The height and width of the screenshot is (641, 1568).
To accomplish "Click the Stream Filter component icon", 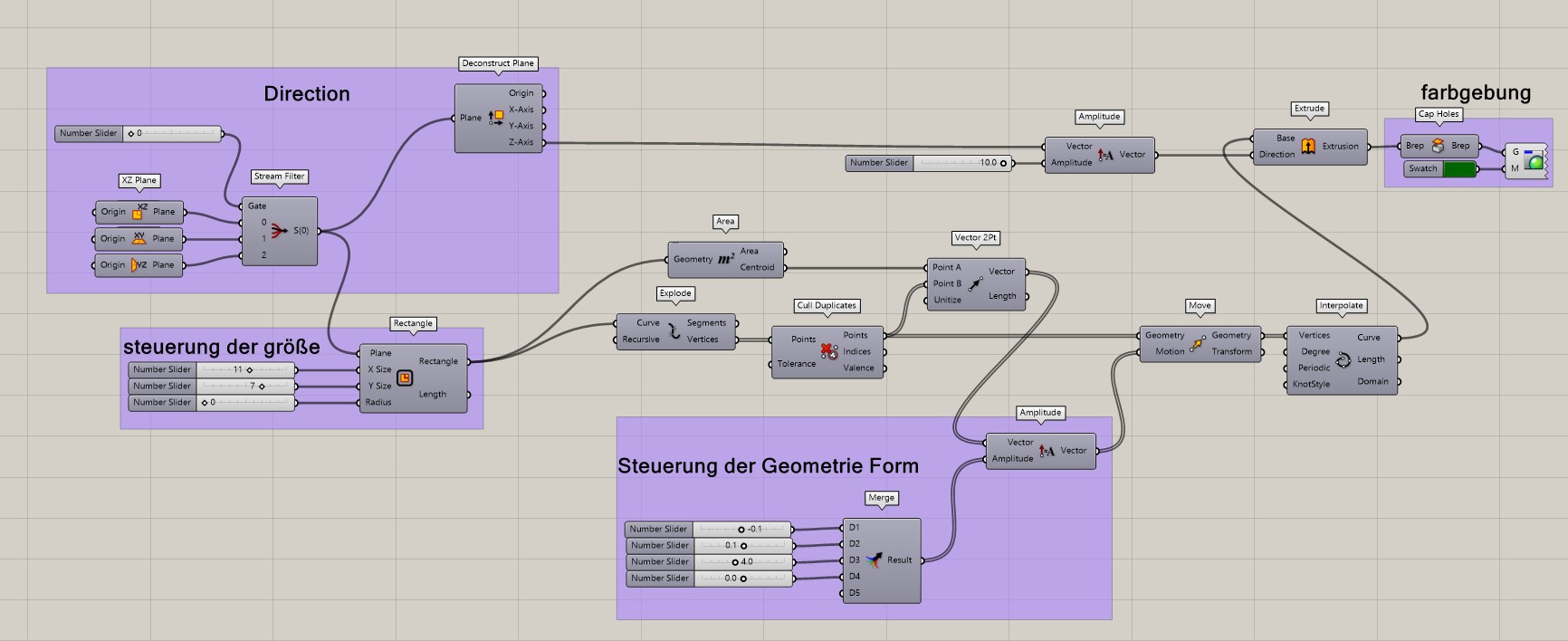I will point(279,231).
